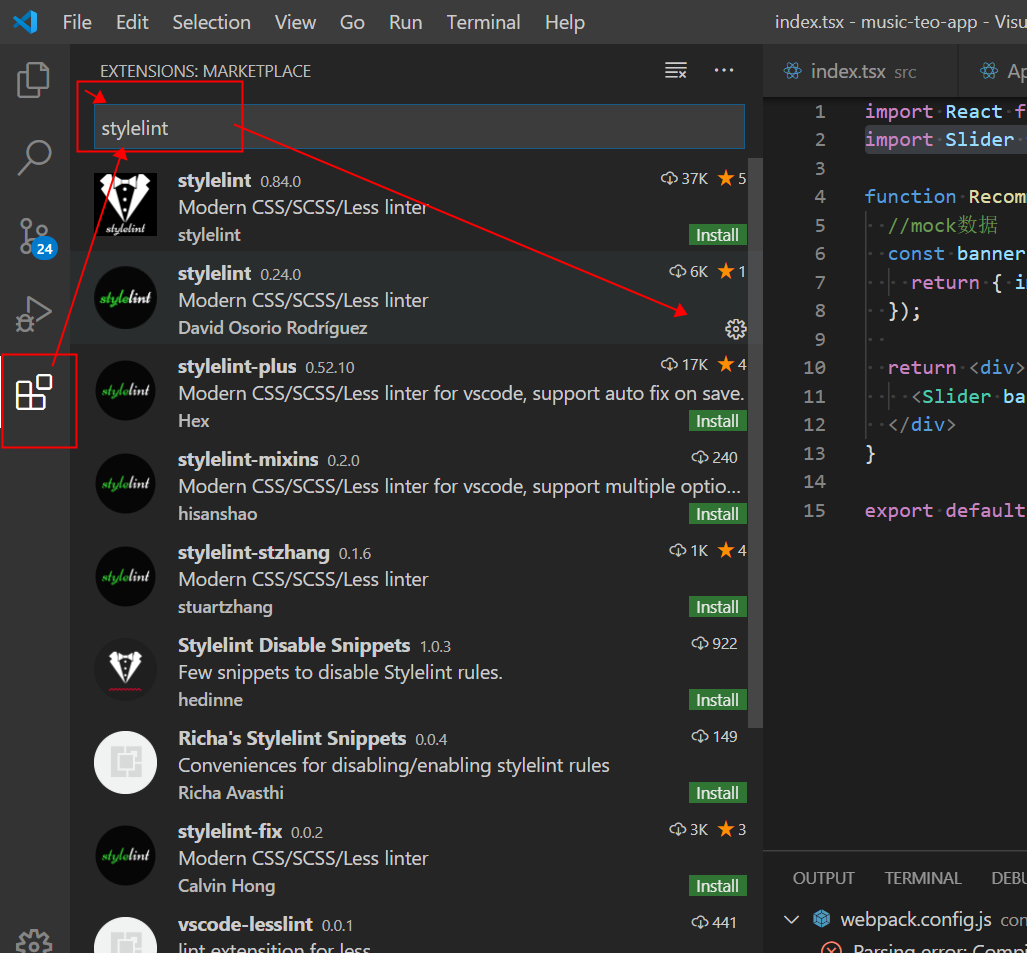This screenshot has width=1027, height=953.
Task: Open the Edit menu
Action: [132, 22]
